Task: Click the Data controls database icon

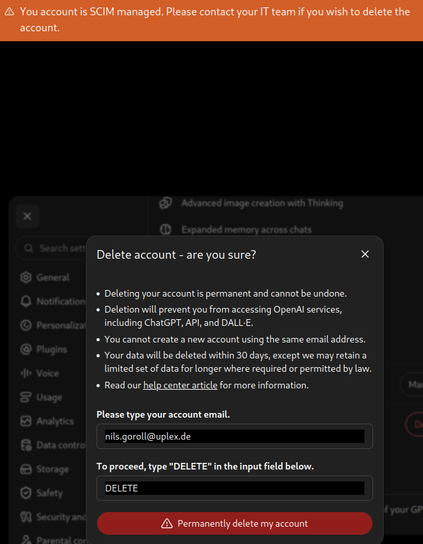Action: (26, 445)
